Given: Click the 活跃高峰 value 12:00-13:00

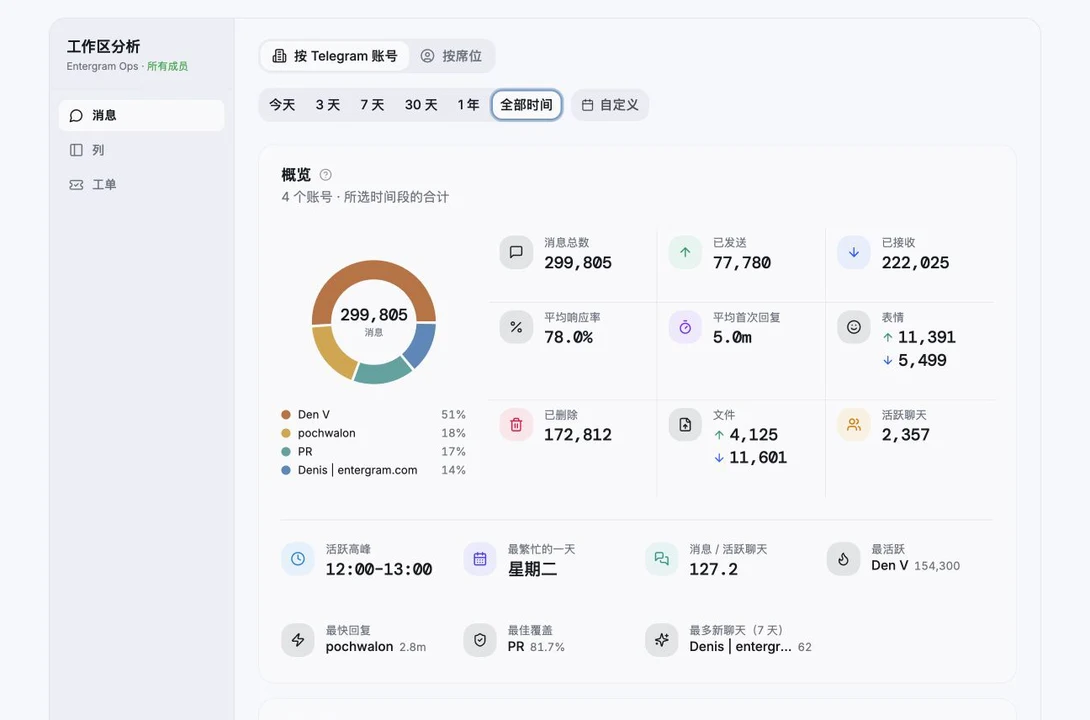Looking at the screenshot, I should [379, 569].
